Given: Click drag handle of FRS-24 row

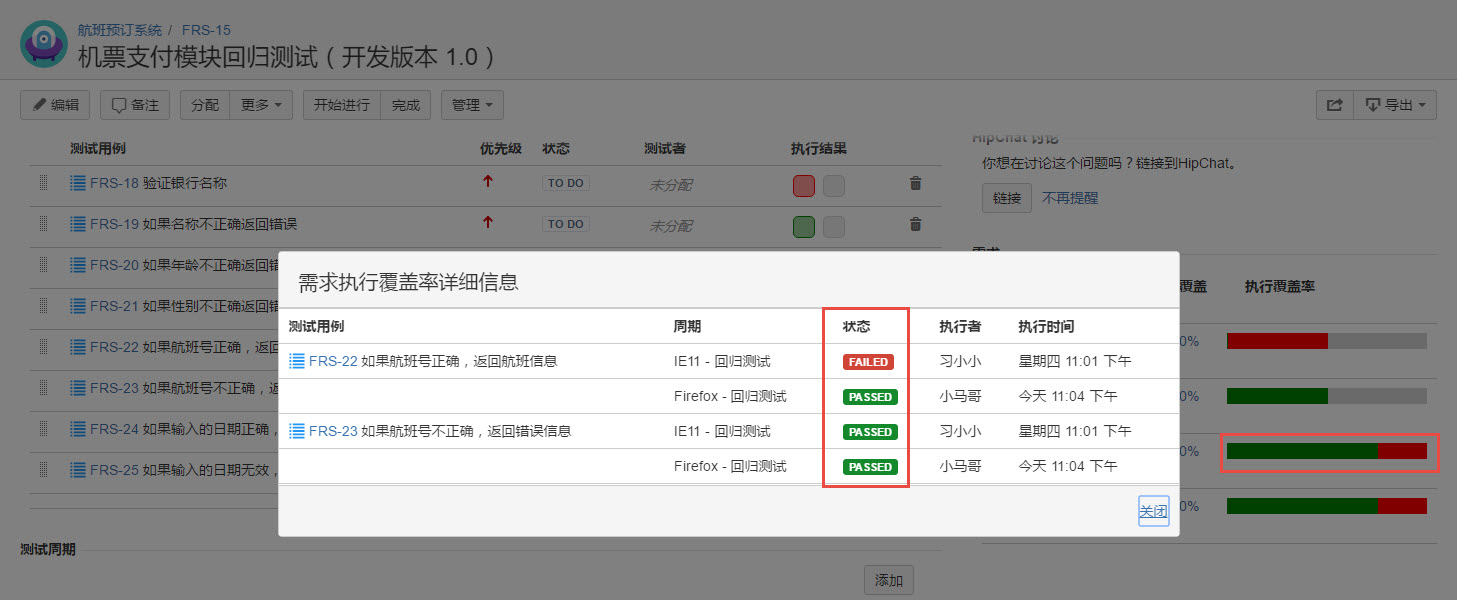Looking at the screenshot, I should 43,429.
